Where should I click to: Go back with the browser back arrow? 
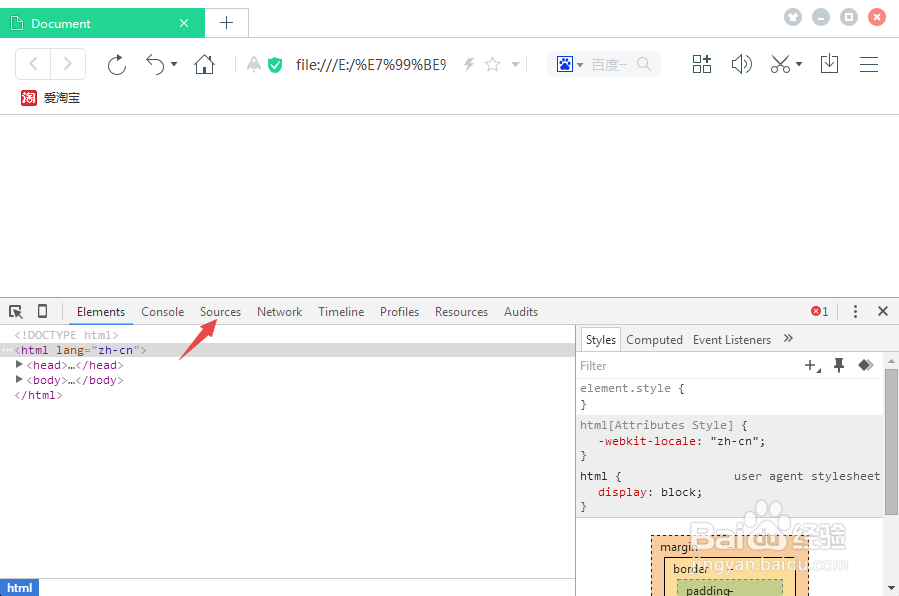[33, 64]
